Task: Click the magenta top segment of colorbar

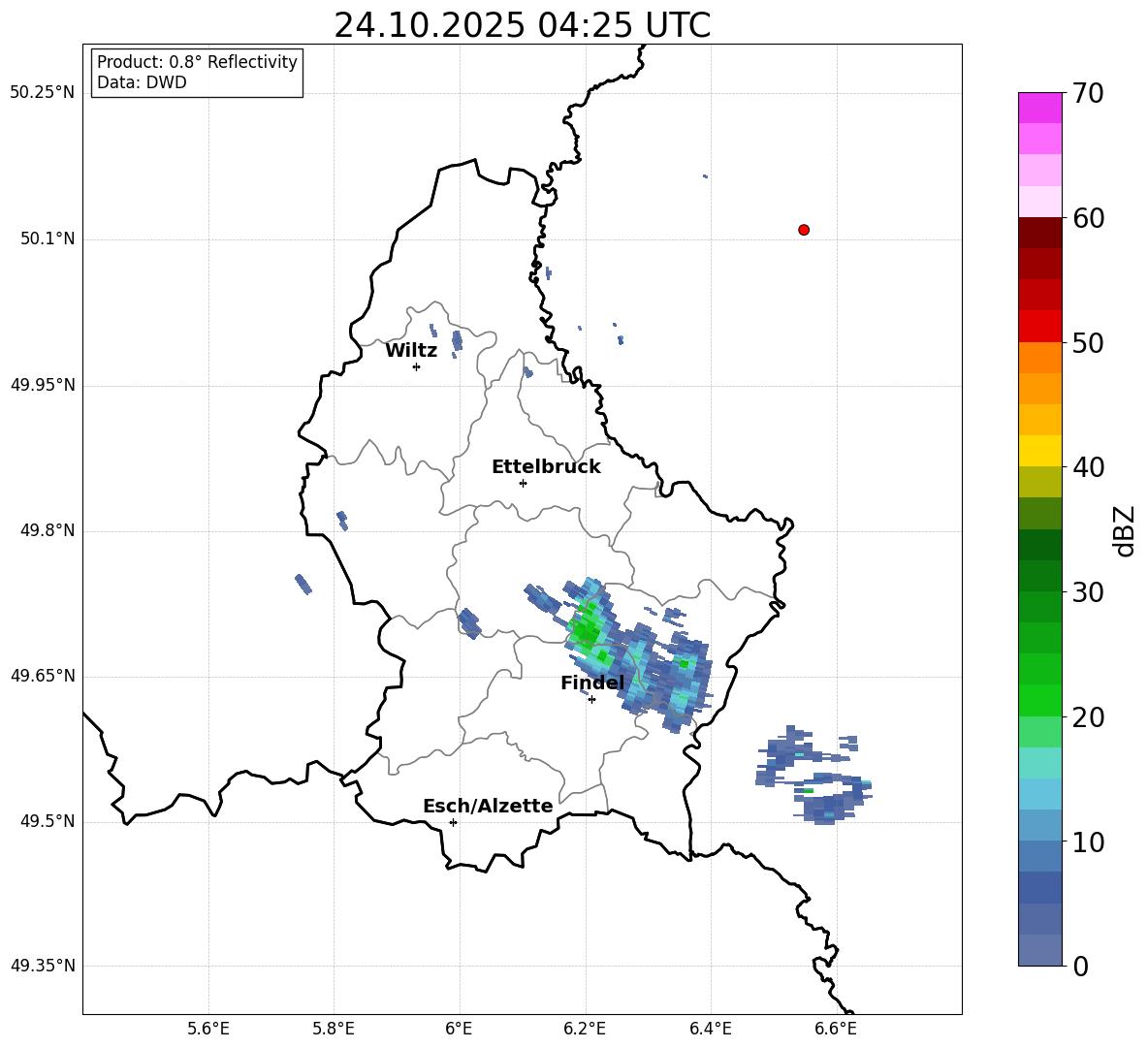Action: (1039, 109)
